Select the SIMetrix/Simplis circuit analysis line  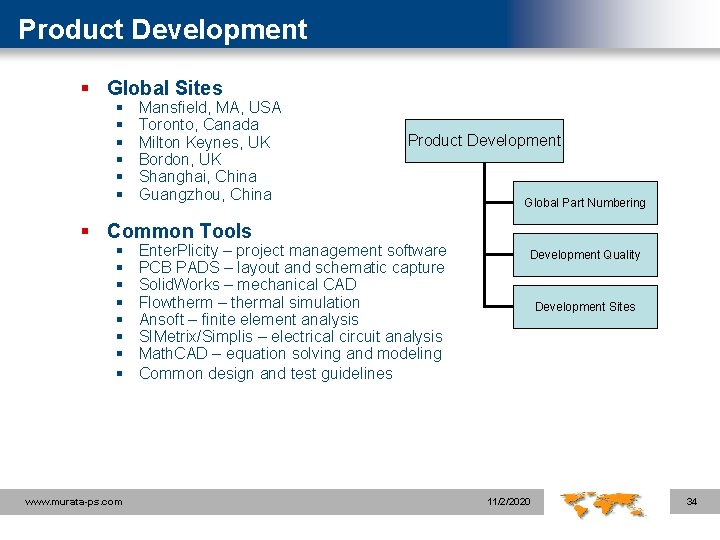point(291,336)
